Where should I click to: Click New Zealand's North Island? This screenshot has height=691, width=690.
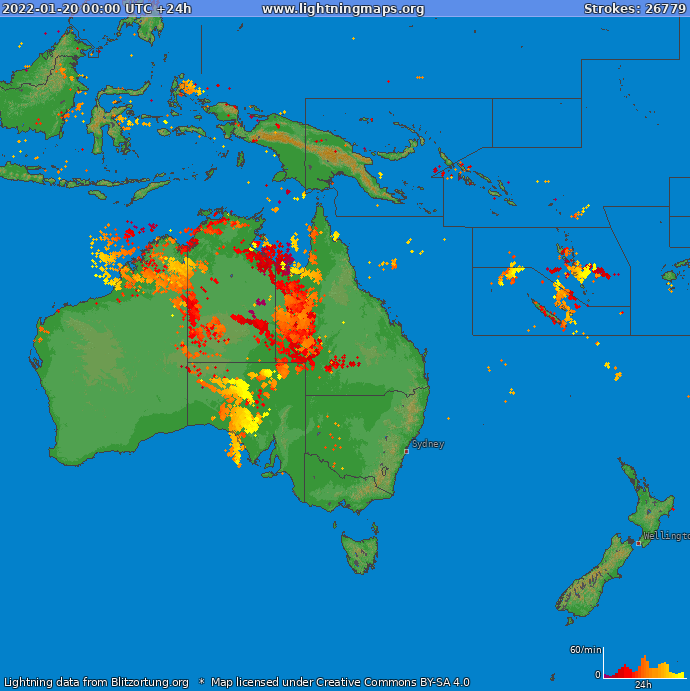point(648,505)
